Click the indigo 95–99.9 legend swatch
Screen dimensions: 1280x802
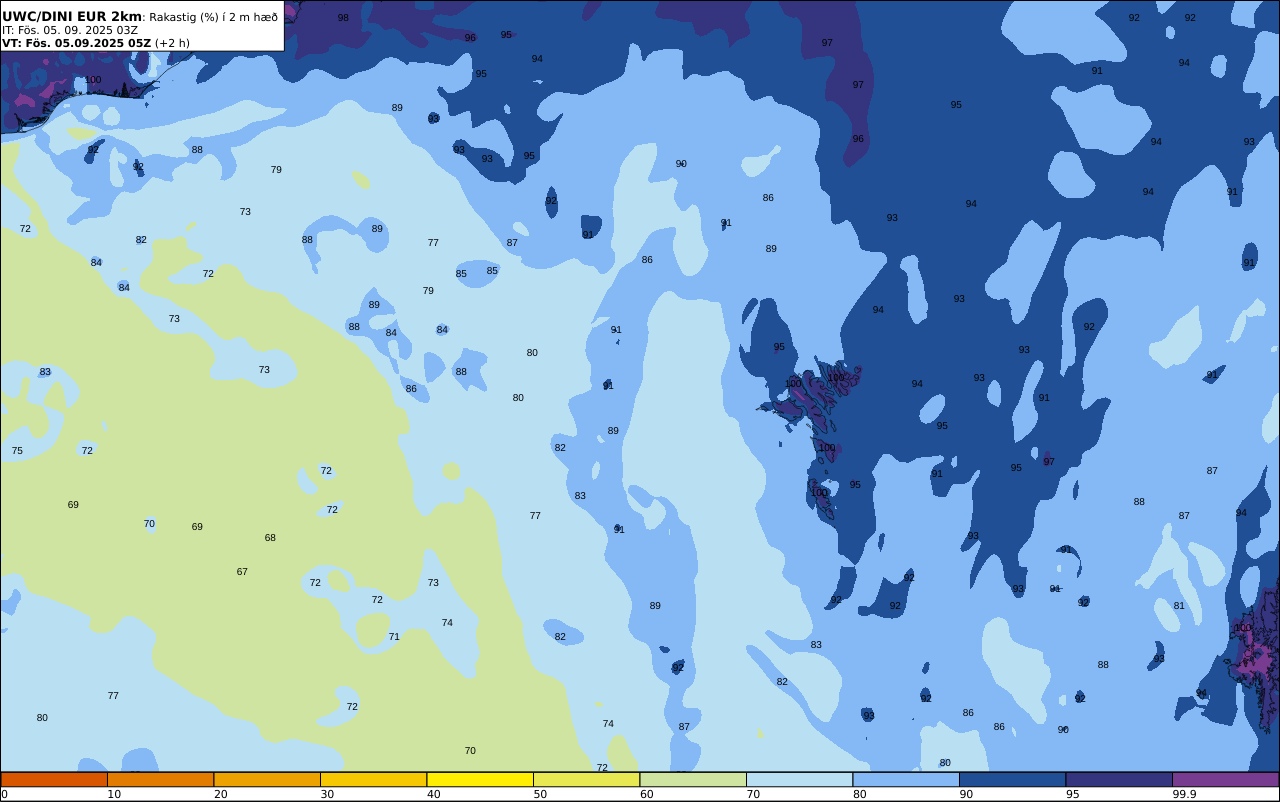(x=1119, y=779)
